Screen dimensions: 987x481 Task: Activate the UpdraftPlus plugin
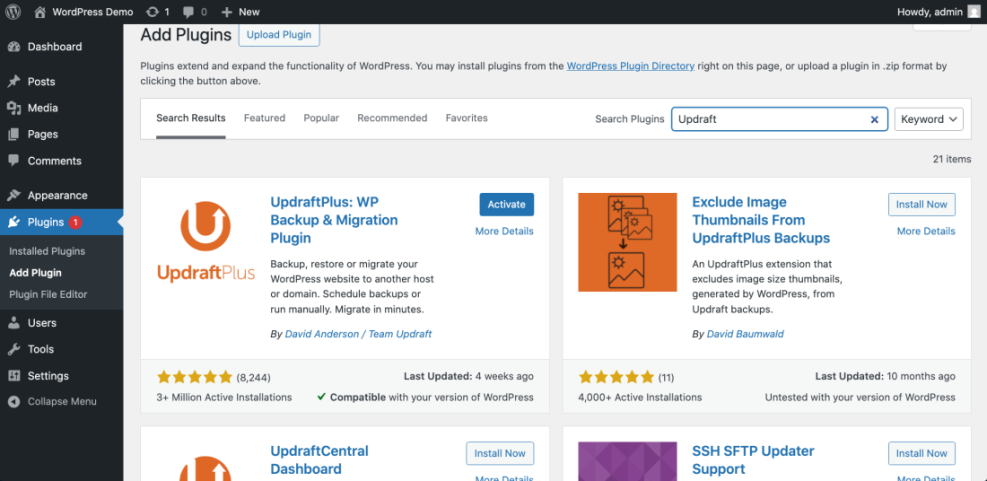point(507,205)
